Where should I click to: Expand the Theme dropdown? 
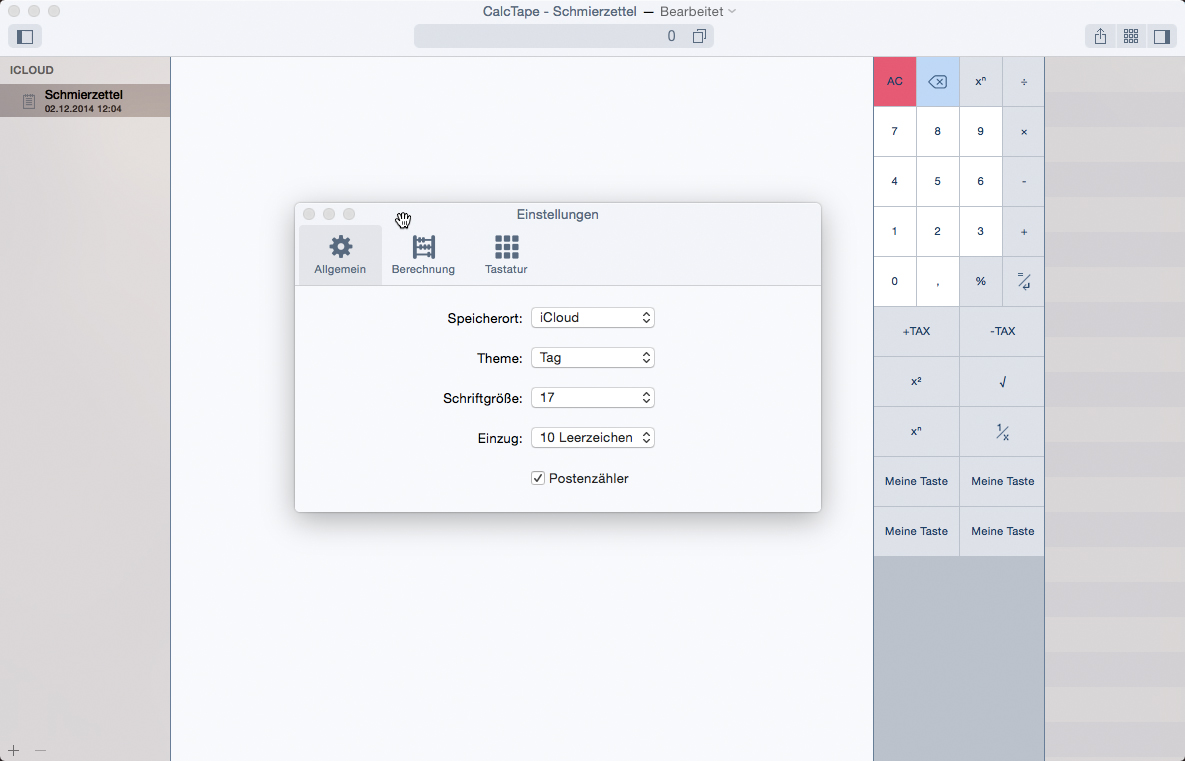(592, 358)
